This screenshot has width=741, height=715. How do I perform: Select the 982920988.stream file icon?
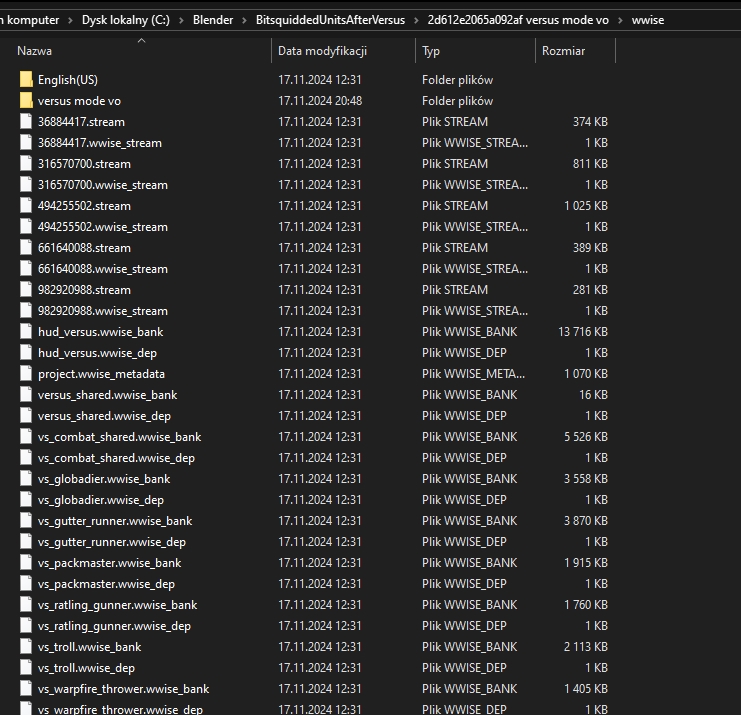coord(26,290)
